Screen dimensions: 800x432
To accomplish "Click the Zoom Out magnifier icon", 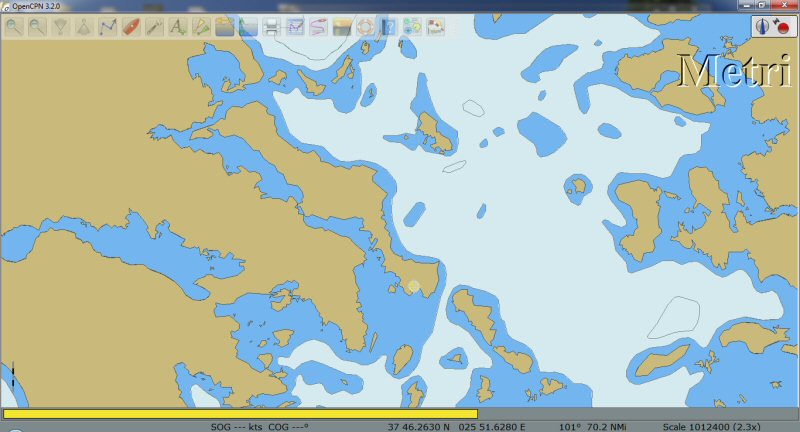I will [x=37, y=27].
